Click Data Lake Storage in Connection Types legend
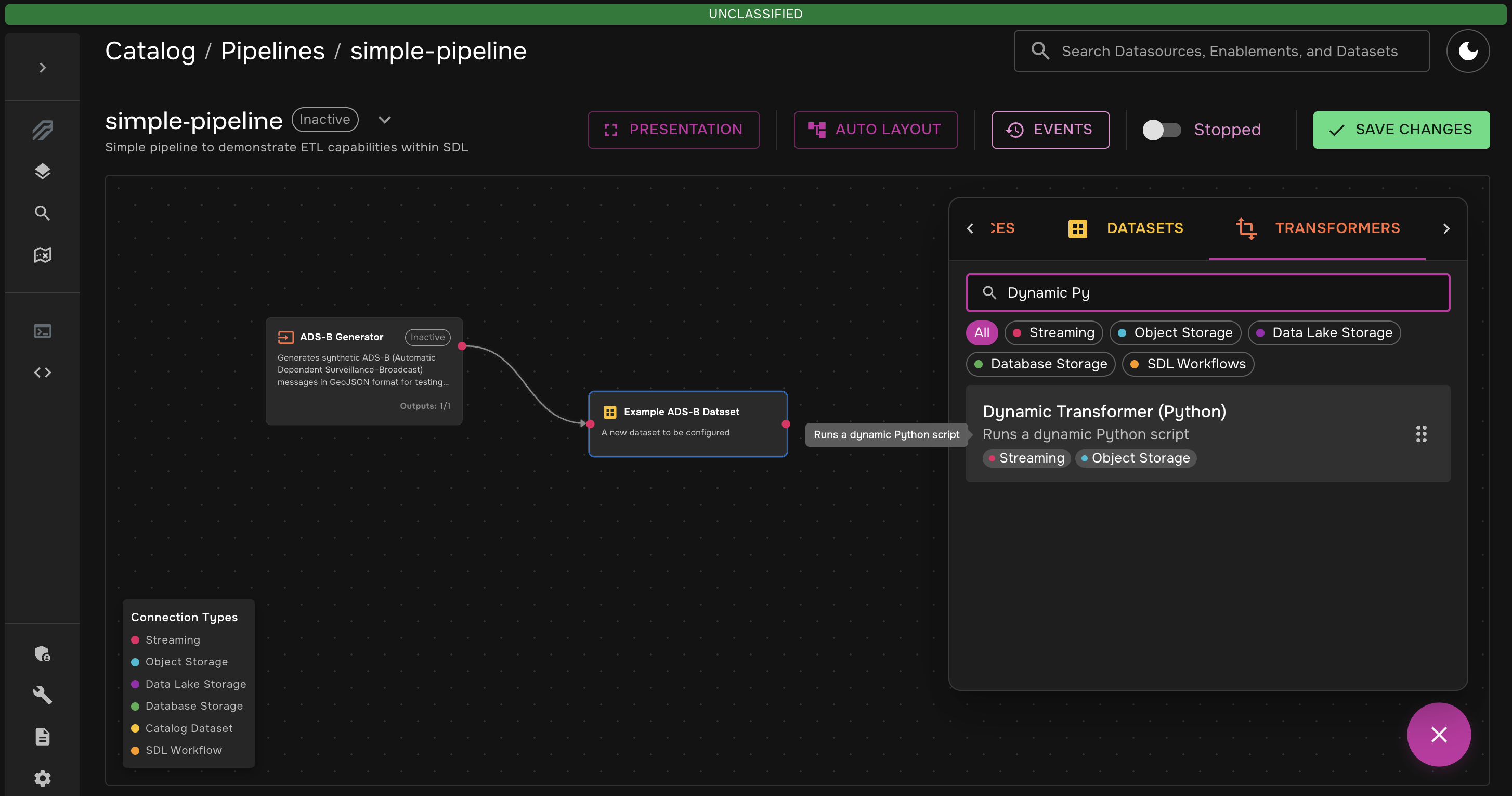Viewport: 1512px width, 796px height. [188, 684]
